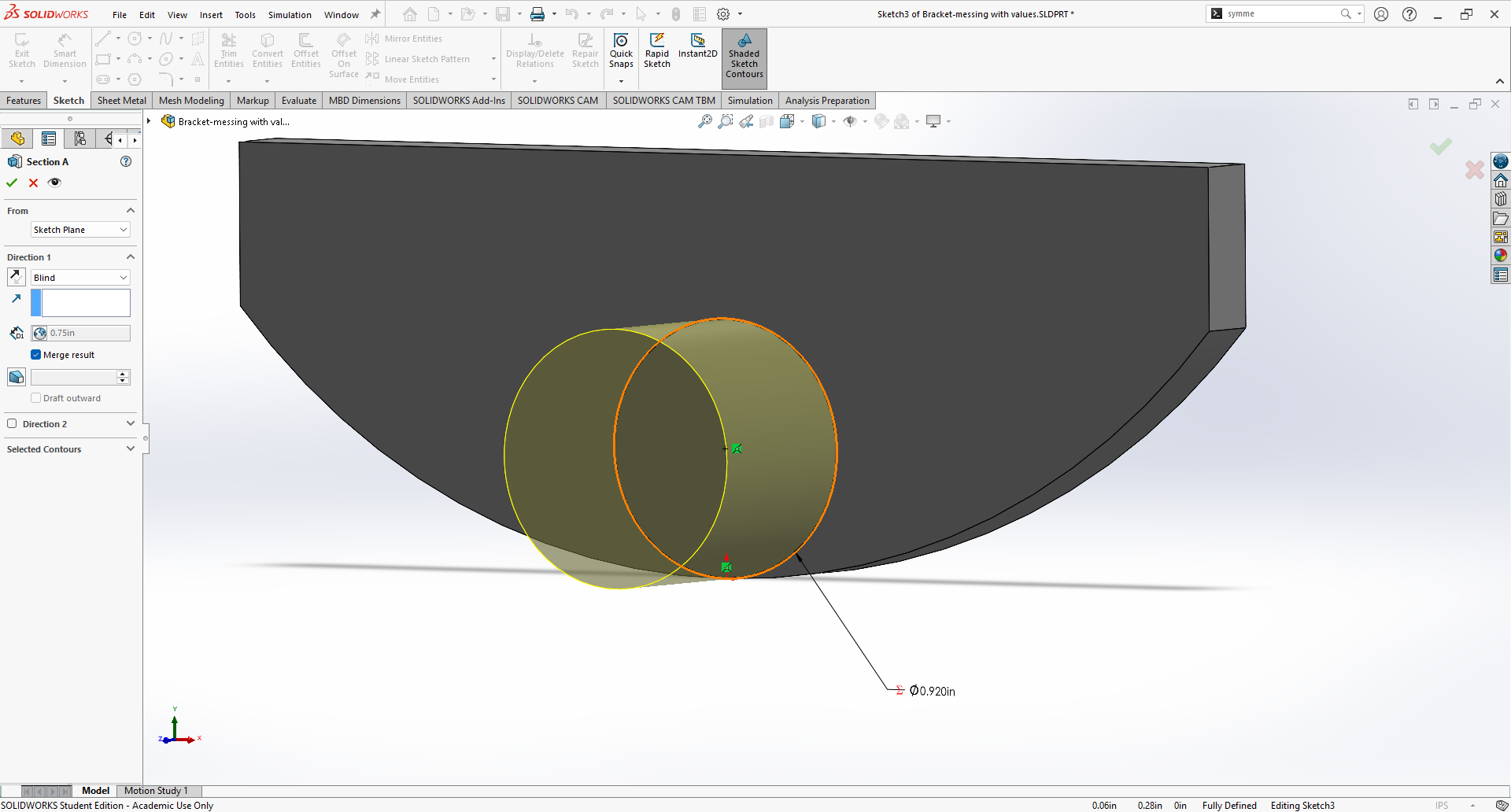This screenshot has width=1511, height=812.
Task: Switch to the Evaluate tab
Action: tap(299, 101)
